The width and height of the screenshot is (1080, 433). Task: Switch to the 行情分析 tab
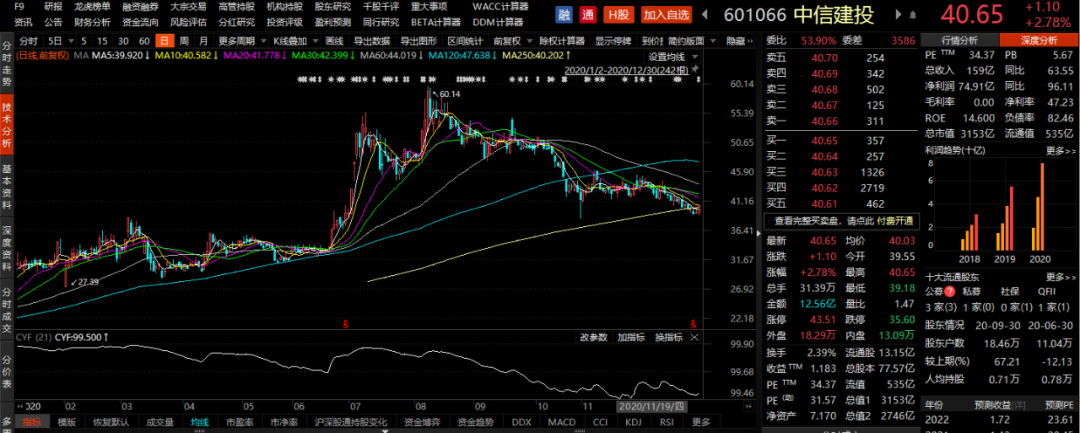click(x=959, y=41)
